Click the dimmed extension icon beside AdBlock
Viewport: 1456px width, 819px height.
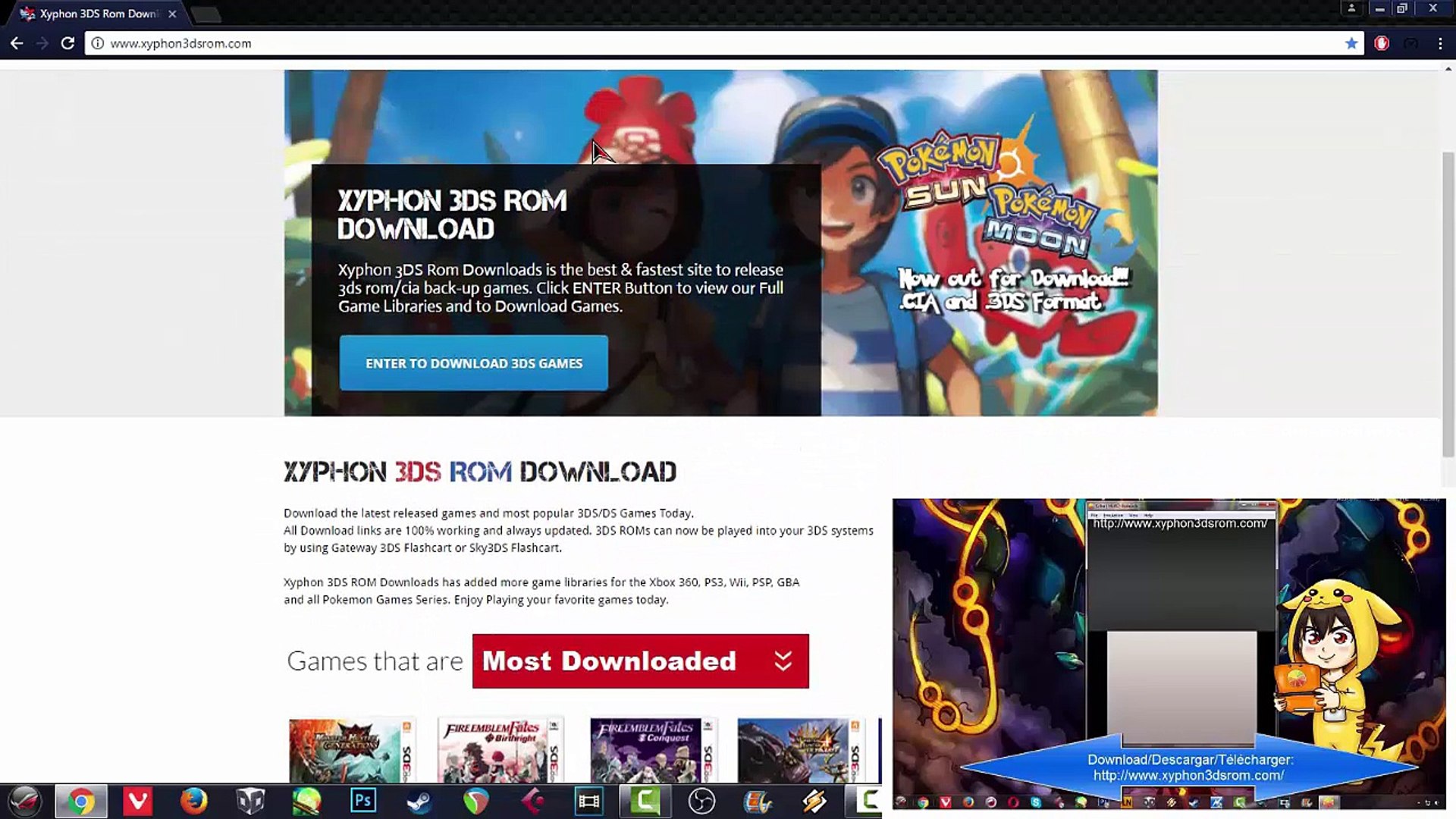(1410, 43)
